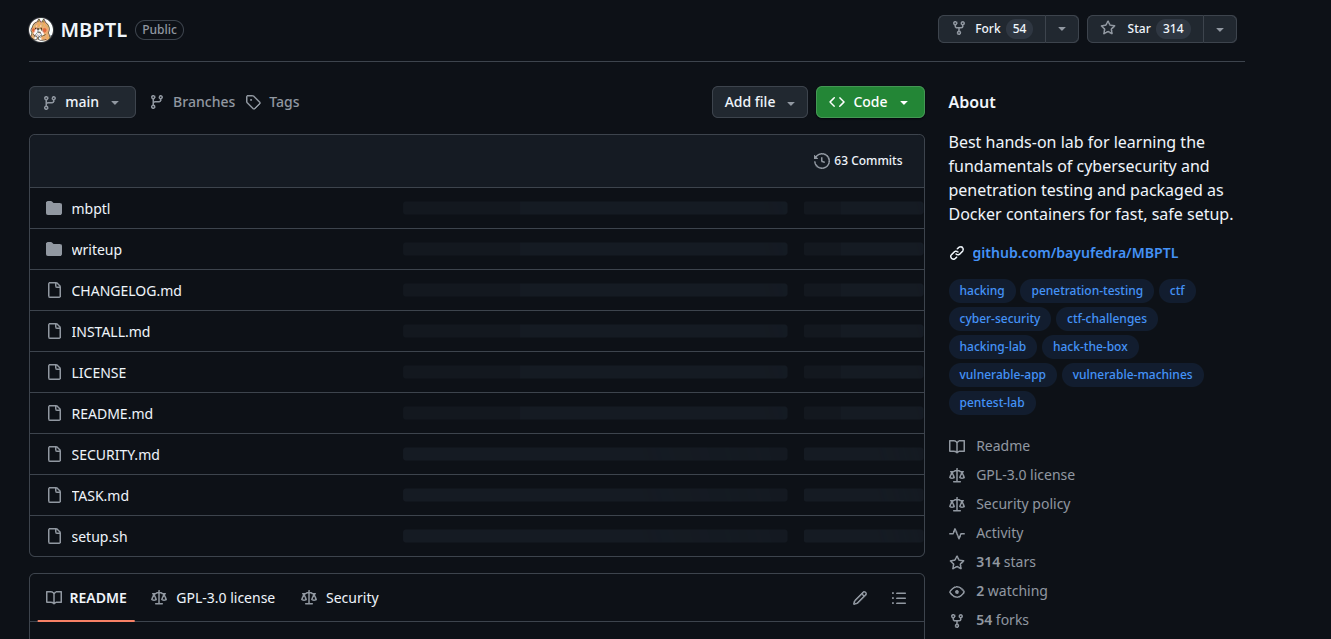Open the LICENSE file
The height and width of the screenshot is (639, 1331).
click(99, 373)
